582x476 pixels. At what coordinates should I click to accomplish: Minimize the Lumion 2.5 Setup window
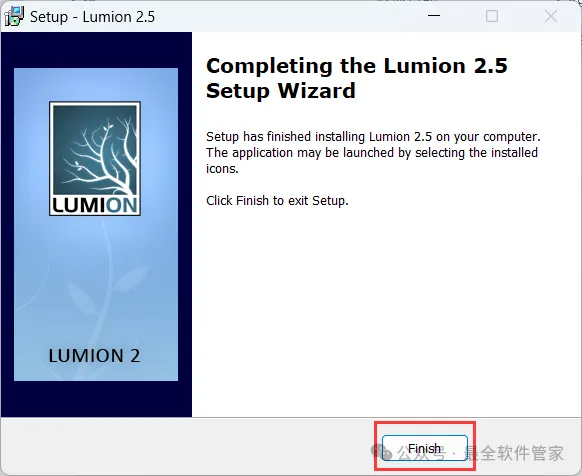point(434,16)
